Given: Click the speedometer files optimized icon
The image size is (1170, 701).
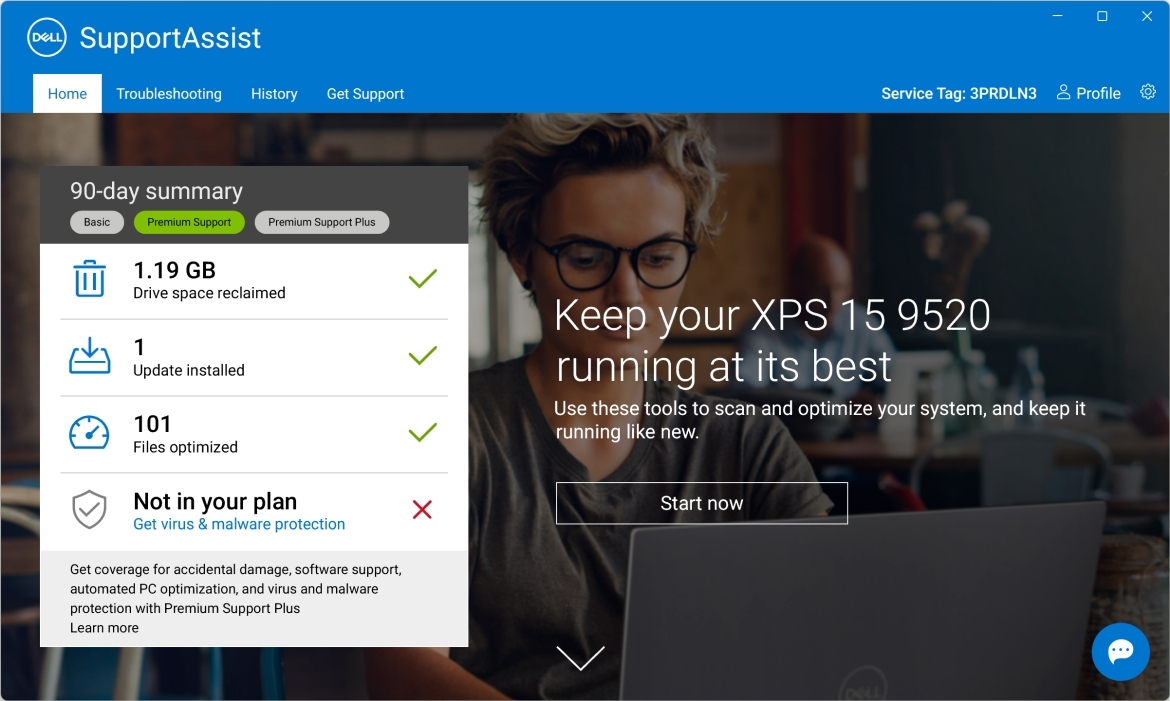Looking at the screenshot, I should pyautogui.click(x=90, y=433).
